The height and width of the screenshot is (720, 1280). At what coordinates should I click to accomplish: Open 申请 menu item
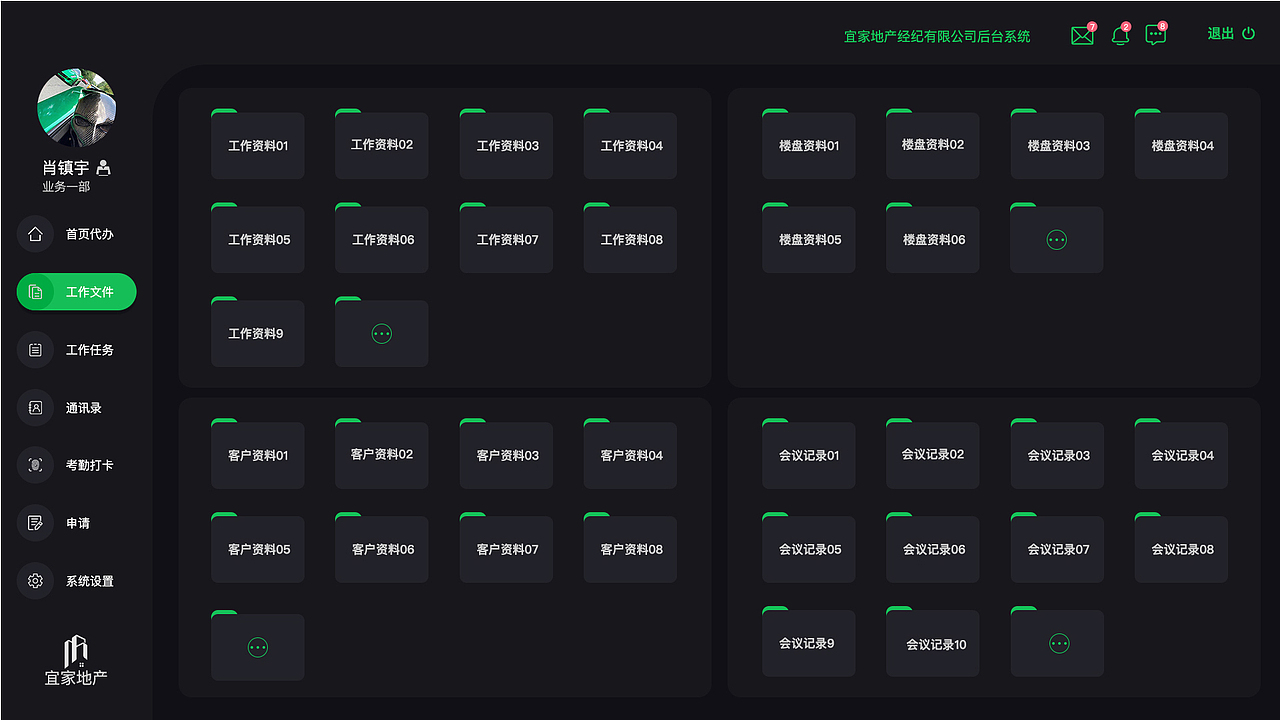click(76, 523)
